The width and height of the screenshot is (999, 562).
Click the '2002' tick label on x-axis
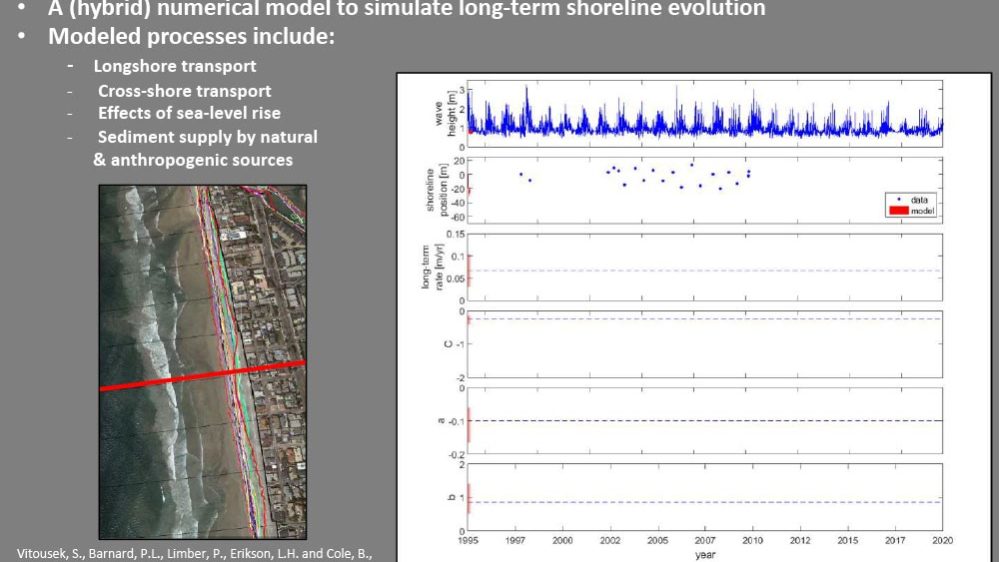pos(610,540)
